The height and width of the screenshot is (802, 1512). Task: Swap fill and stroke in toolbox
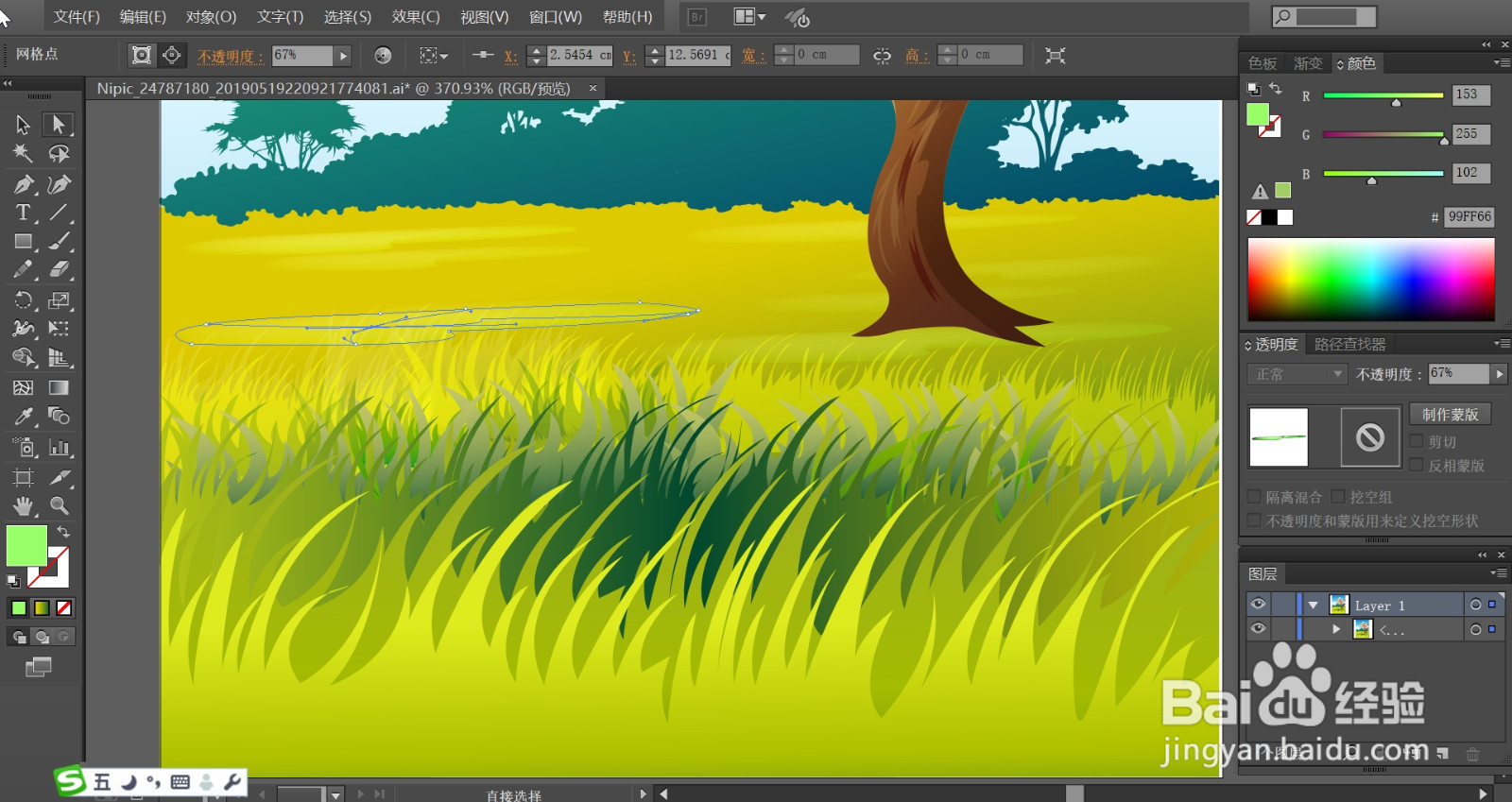(63, 532)
